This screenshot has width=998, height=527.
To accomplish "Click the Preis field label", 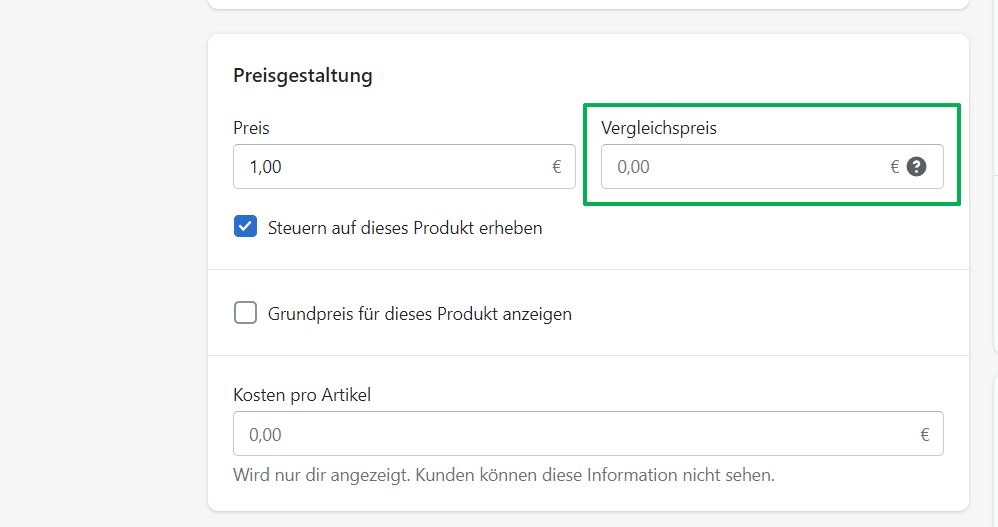I will click(251, 128).
